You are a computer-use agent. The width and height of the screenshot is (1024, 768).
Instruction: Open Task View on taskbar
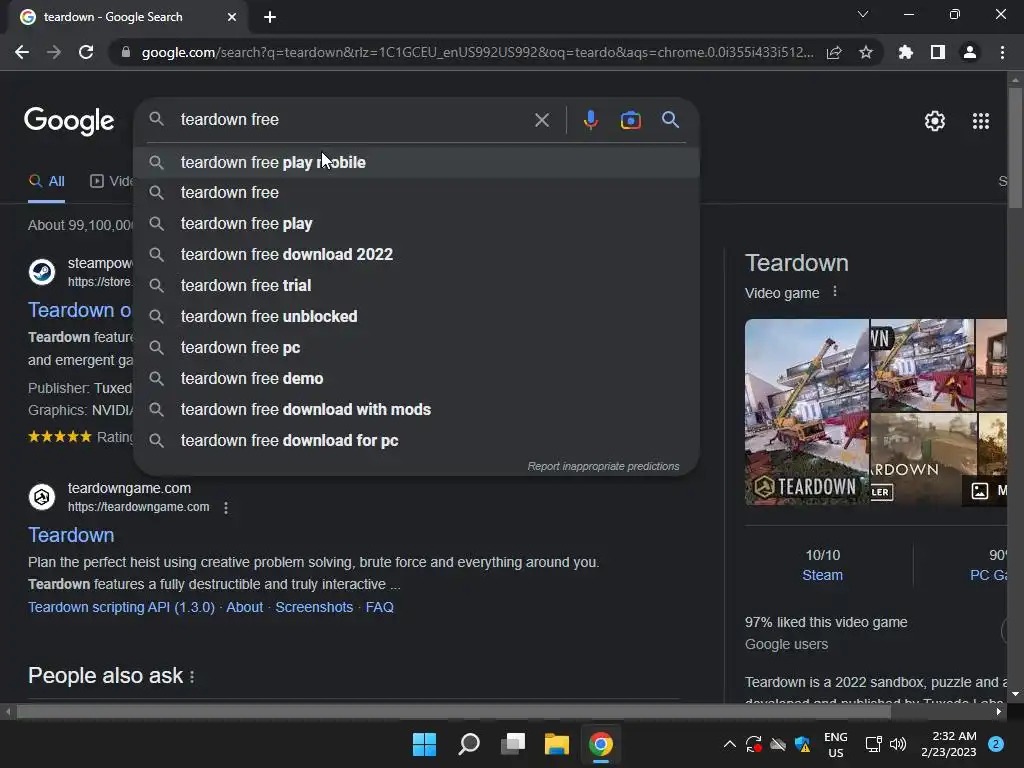tap(513, 744)
